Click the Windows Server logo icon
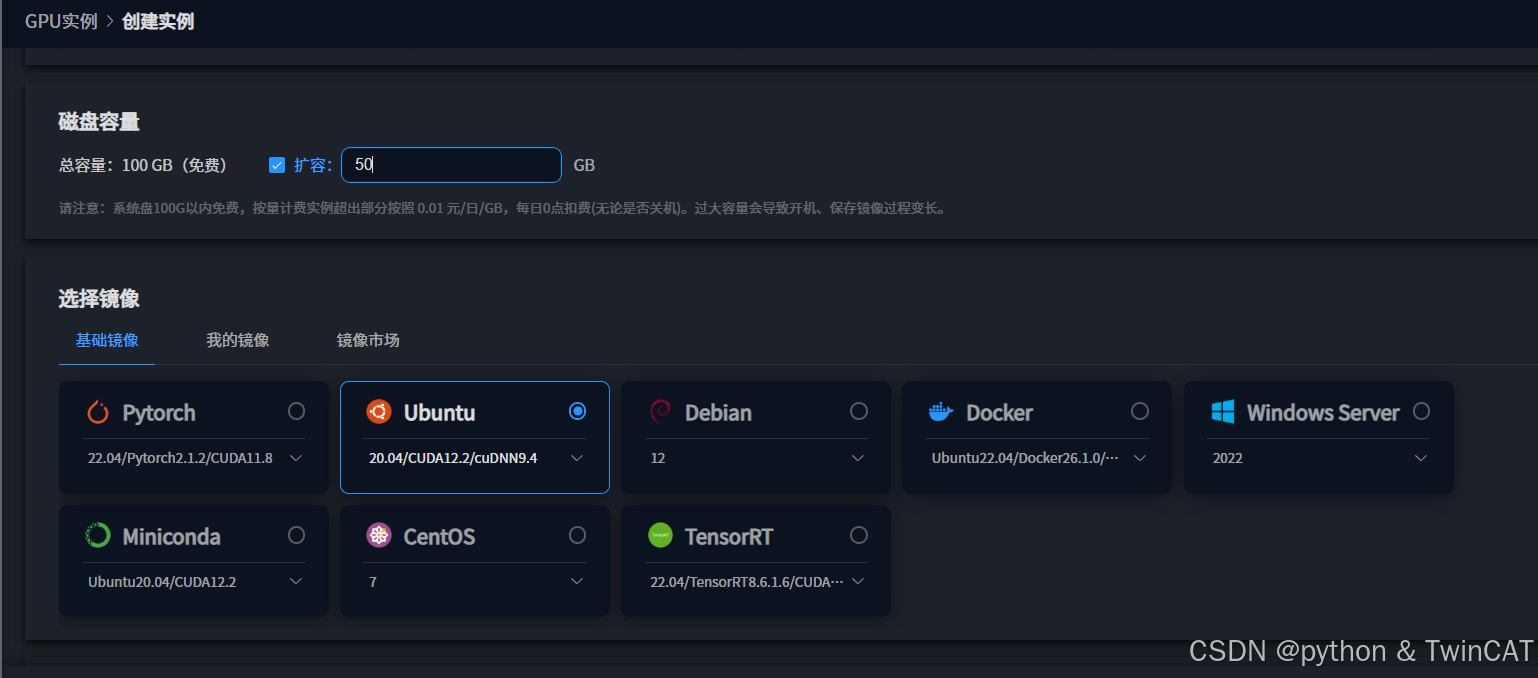 [x=1223, y=412]
